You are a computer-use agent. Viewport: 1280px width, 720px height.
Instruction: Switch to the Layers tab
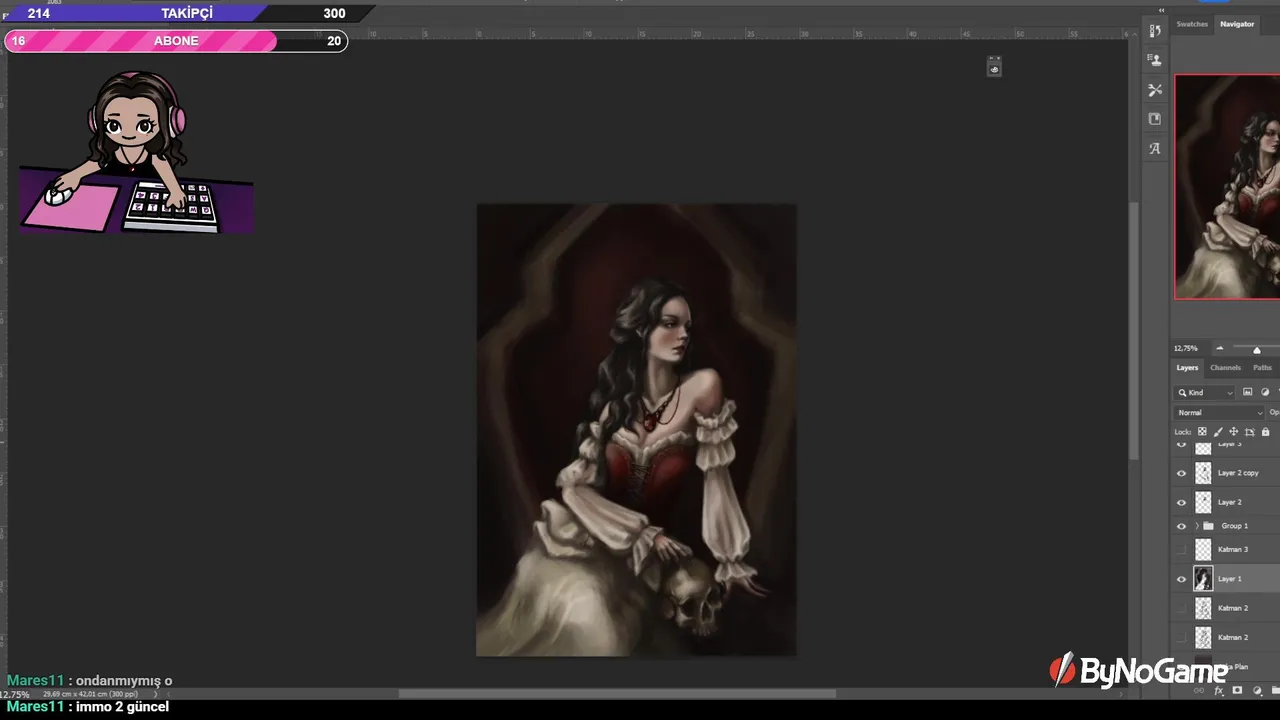tap(1187, 368)
